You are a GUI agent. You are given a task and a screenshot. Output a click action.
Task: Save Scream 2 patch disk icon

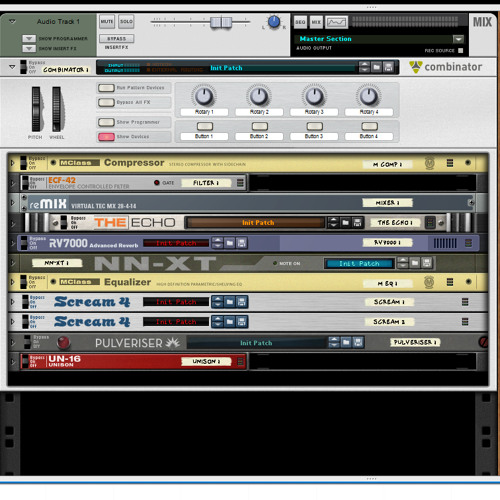[x=242, y=322]
